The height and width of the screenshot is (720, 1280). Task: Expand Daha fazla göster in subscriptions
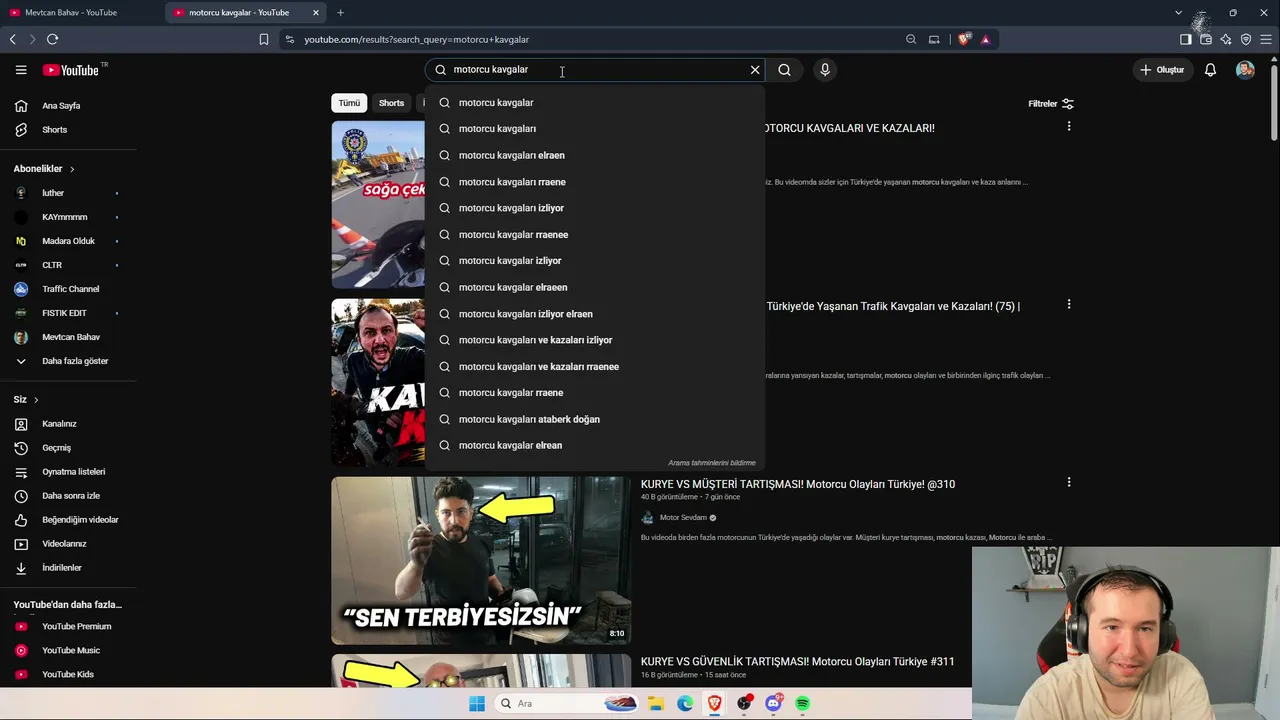68,361
